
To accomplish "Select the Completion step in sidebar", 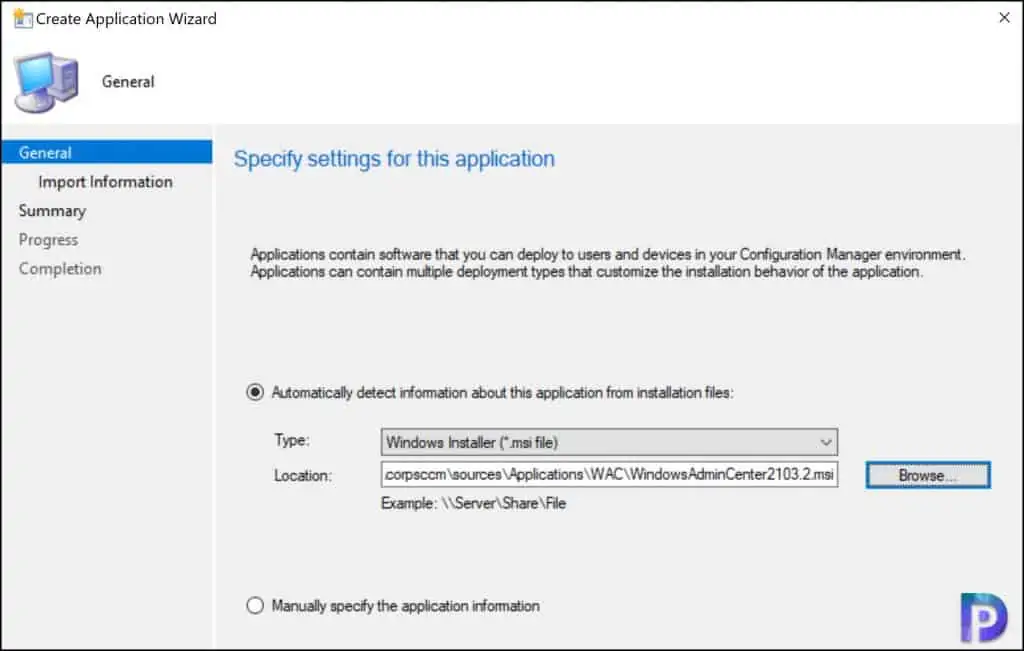I will [60, 269].
